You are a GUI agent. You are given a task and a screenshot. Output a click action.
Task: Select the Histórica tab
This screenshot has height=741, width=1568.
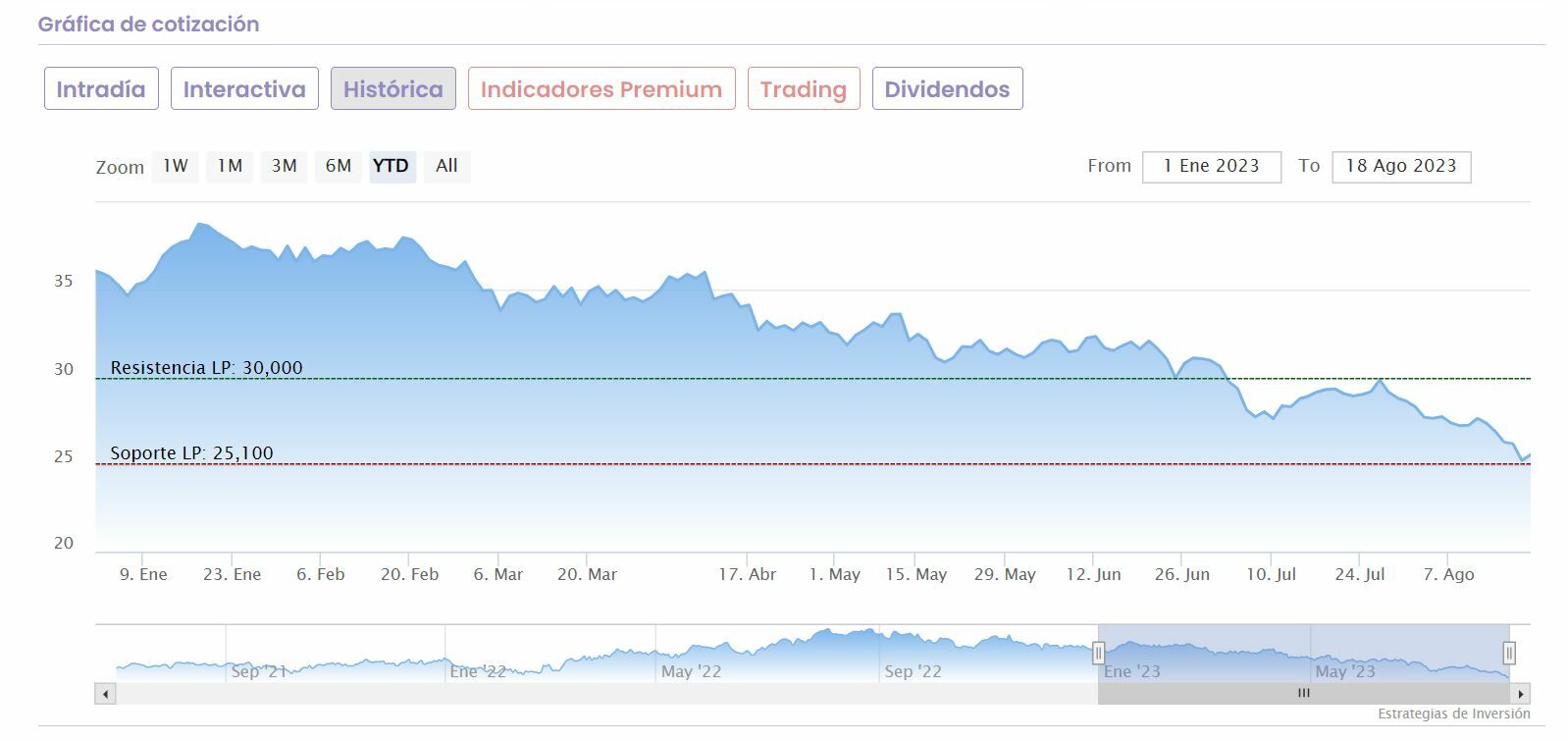393,89
